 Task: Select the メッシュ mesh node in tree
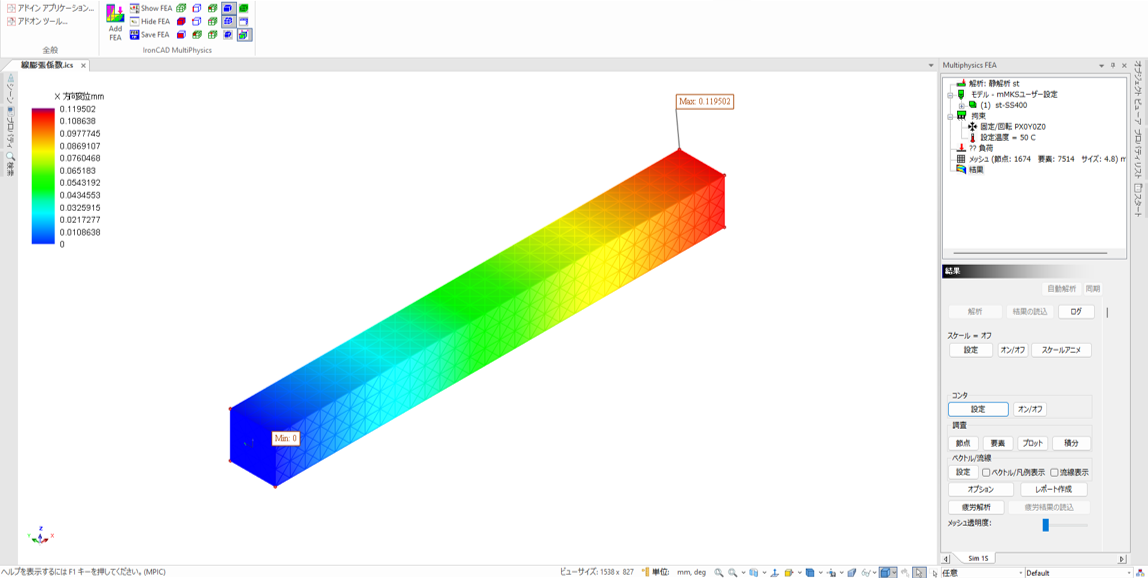[961, 159]
